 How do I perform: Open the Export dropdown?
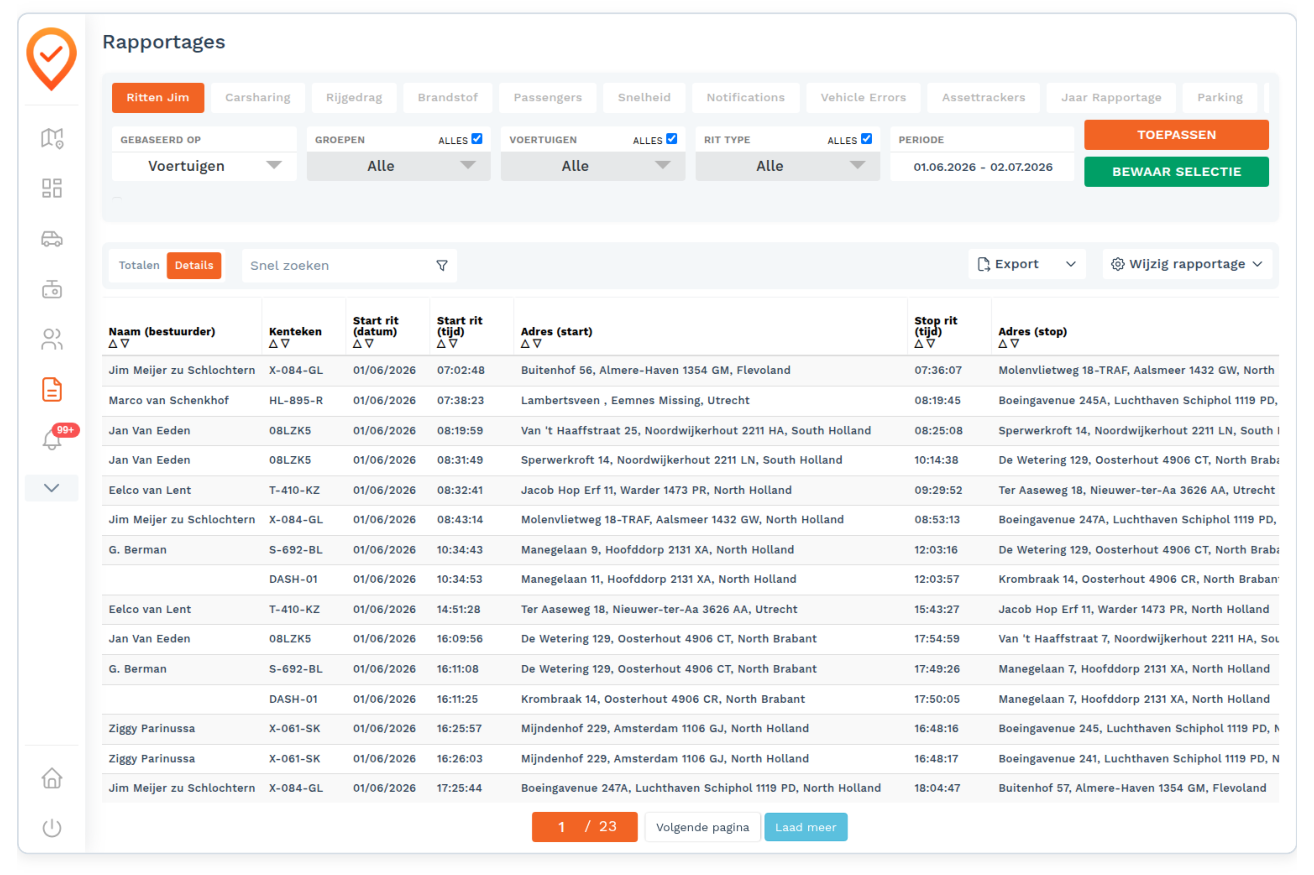click(1027, 264)
